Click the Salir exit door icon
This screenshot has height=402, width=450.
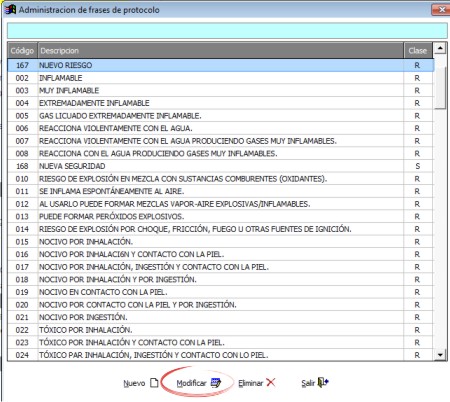click(x=323, y=382)
